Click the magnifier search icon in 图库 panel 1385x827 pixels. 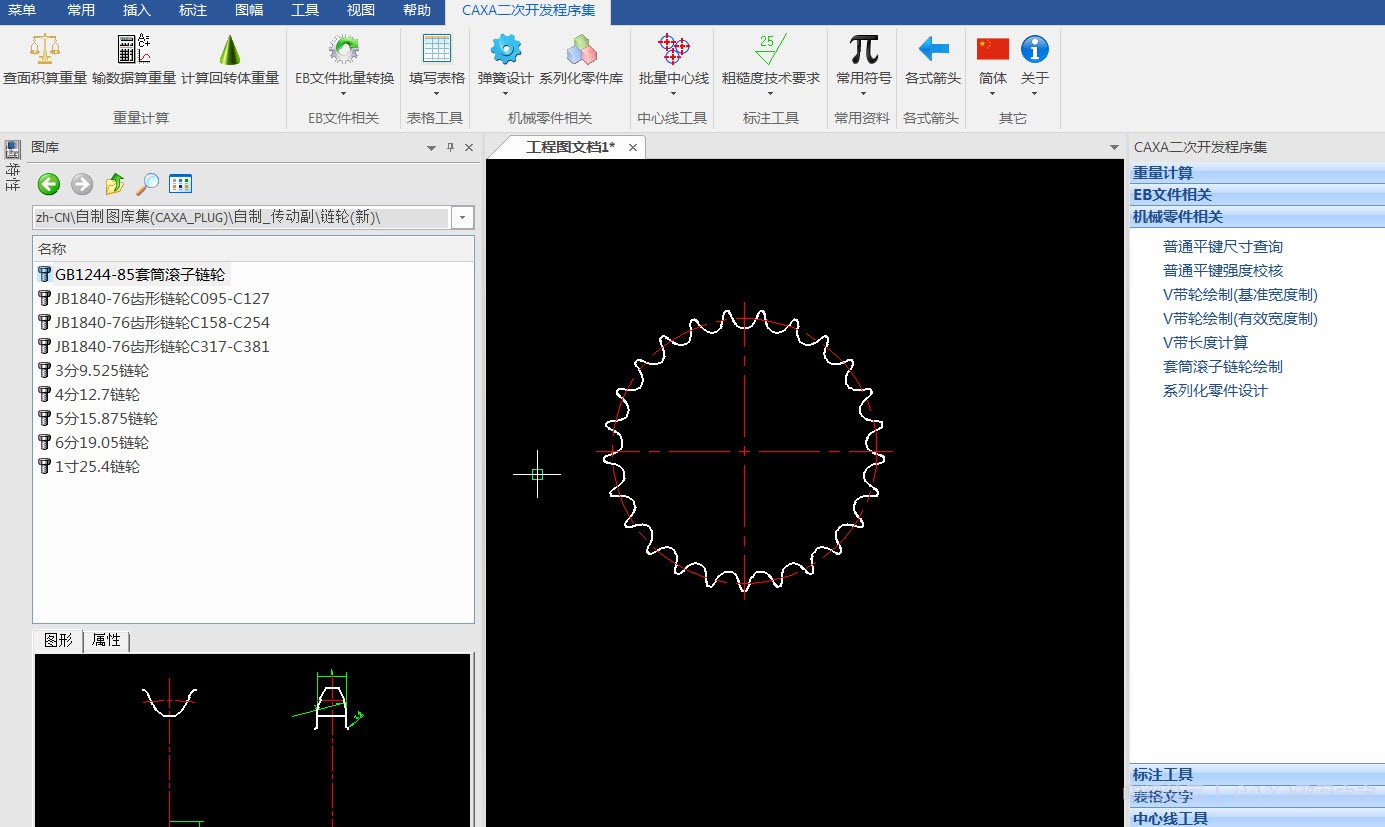(x=147, y=184)
